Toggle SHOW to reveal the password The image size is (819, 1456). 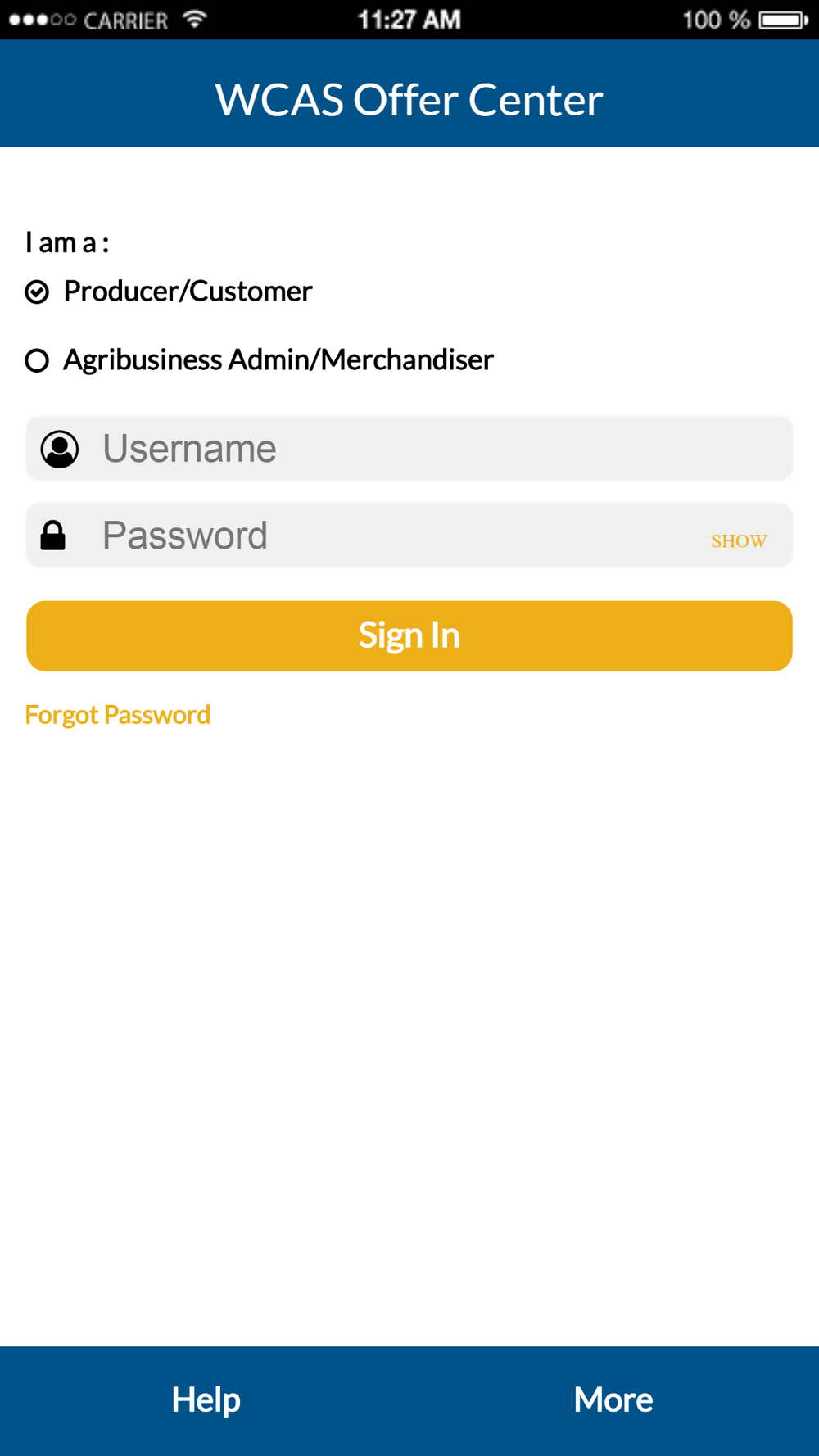[x=739, y=541]
